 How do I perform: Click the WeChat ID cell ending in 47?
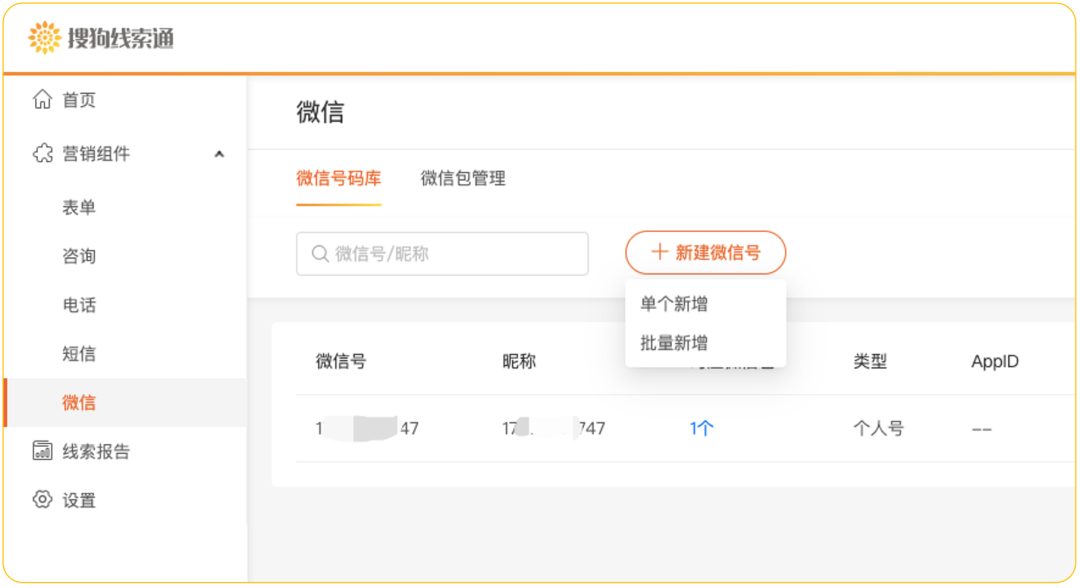[367, 429]
